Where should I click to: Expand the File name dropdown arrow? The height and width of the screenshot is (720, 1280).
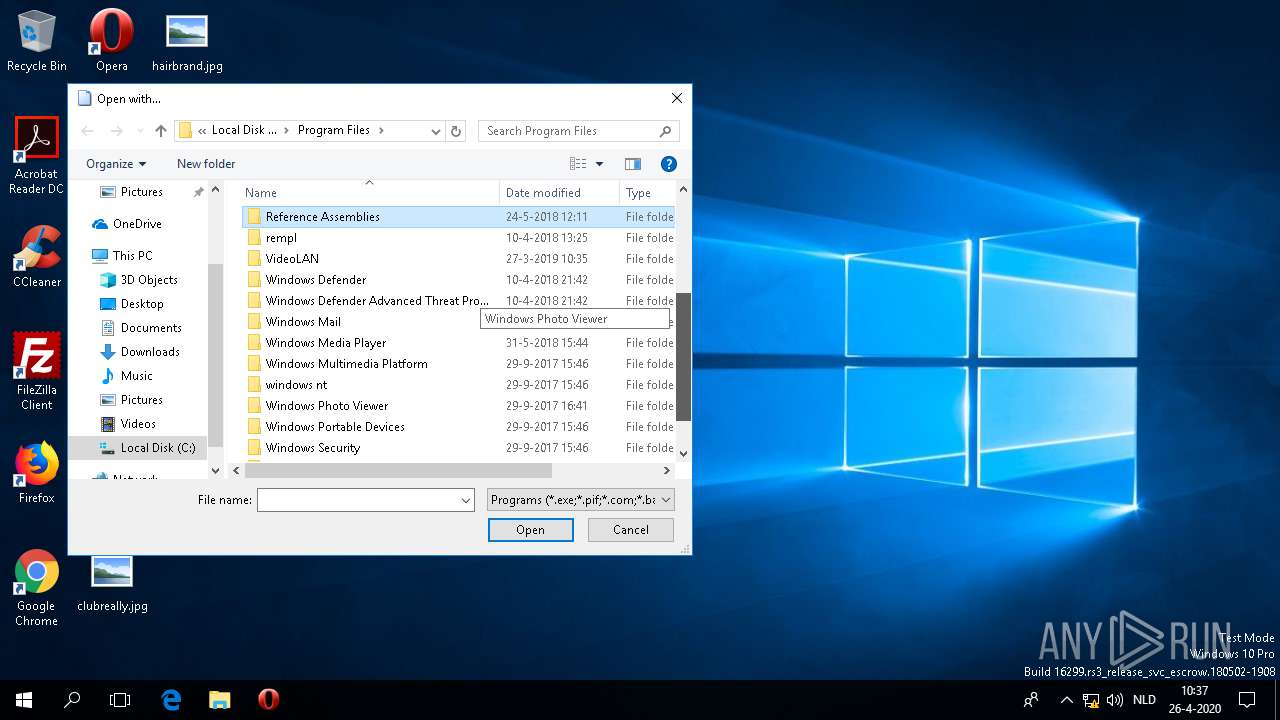pos(466,500)
